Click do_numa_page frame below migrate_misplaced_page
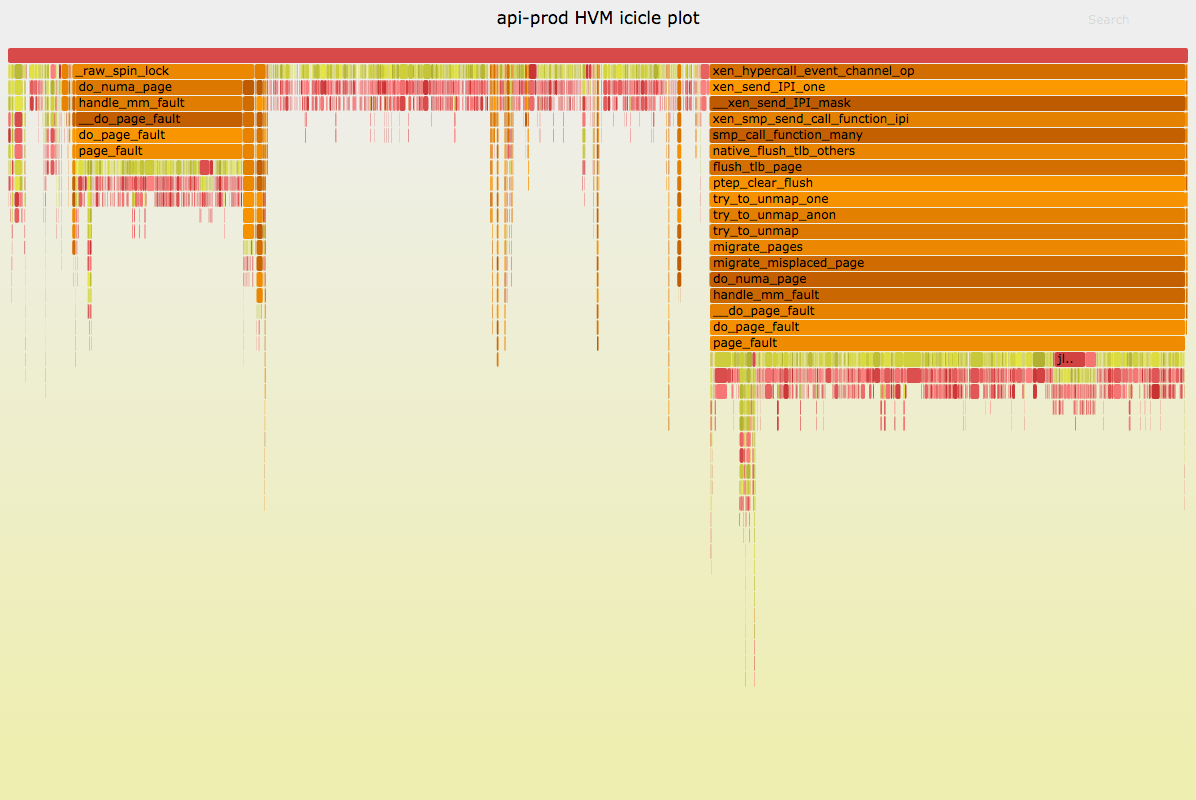Screen dimensions: 1196x800 [x=947, y=279]
